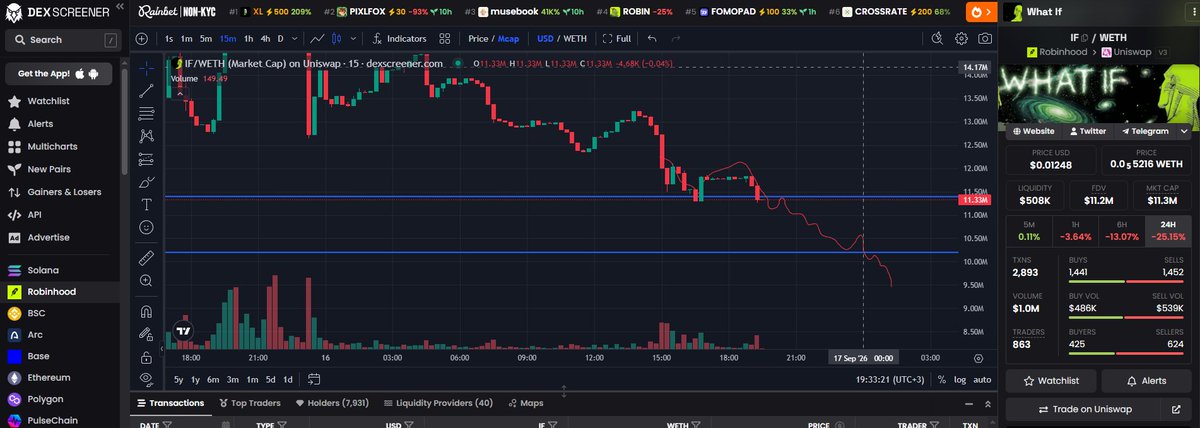Select the crosshair cursor tool
The height and width of the screenshot is (428, 1200).
click(x=147, y=68)
